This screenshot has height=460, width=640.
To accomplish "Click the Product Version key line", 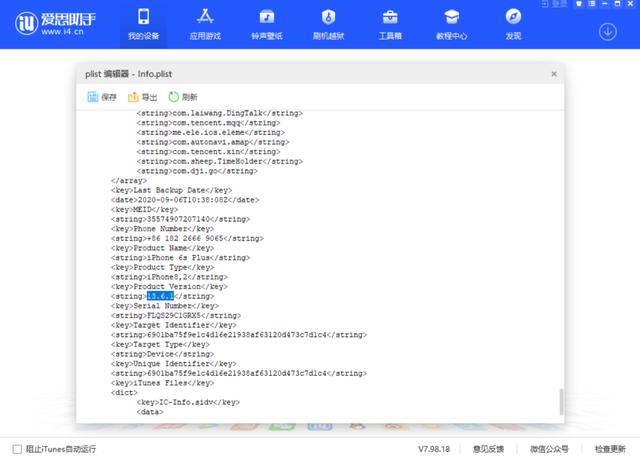I will 169,287.
